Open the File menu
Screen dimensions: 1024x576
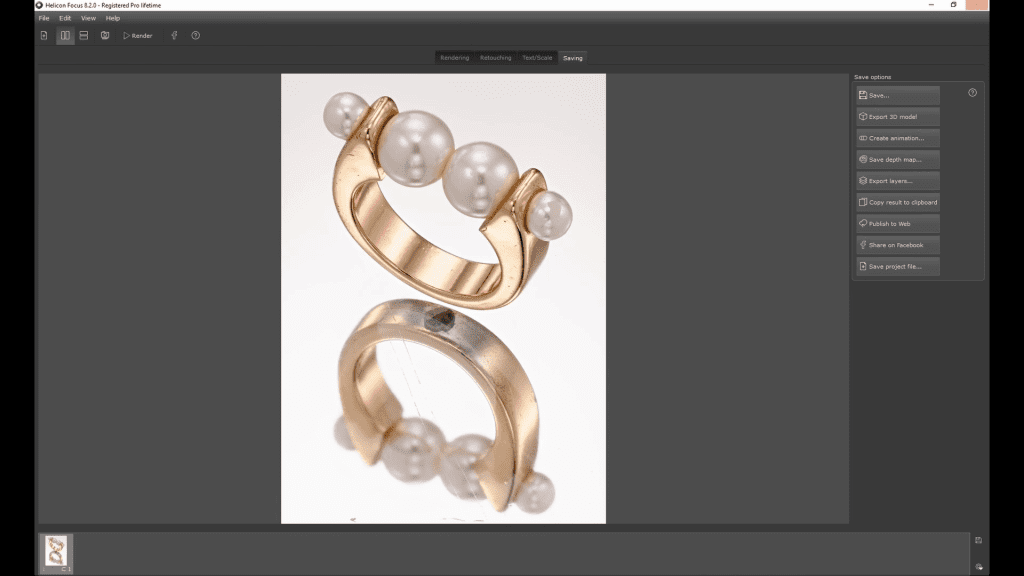click(x=44, y=18)
